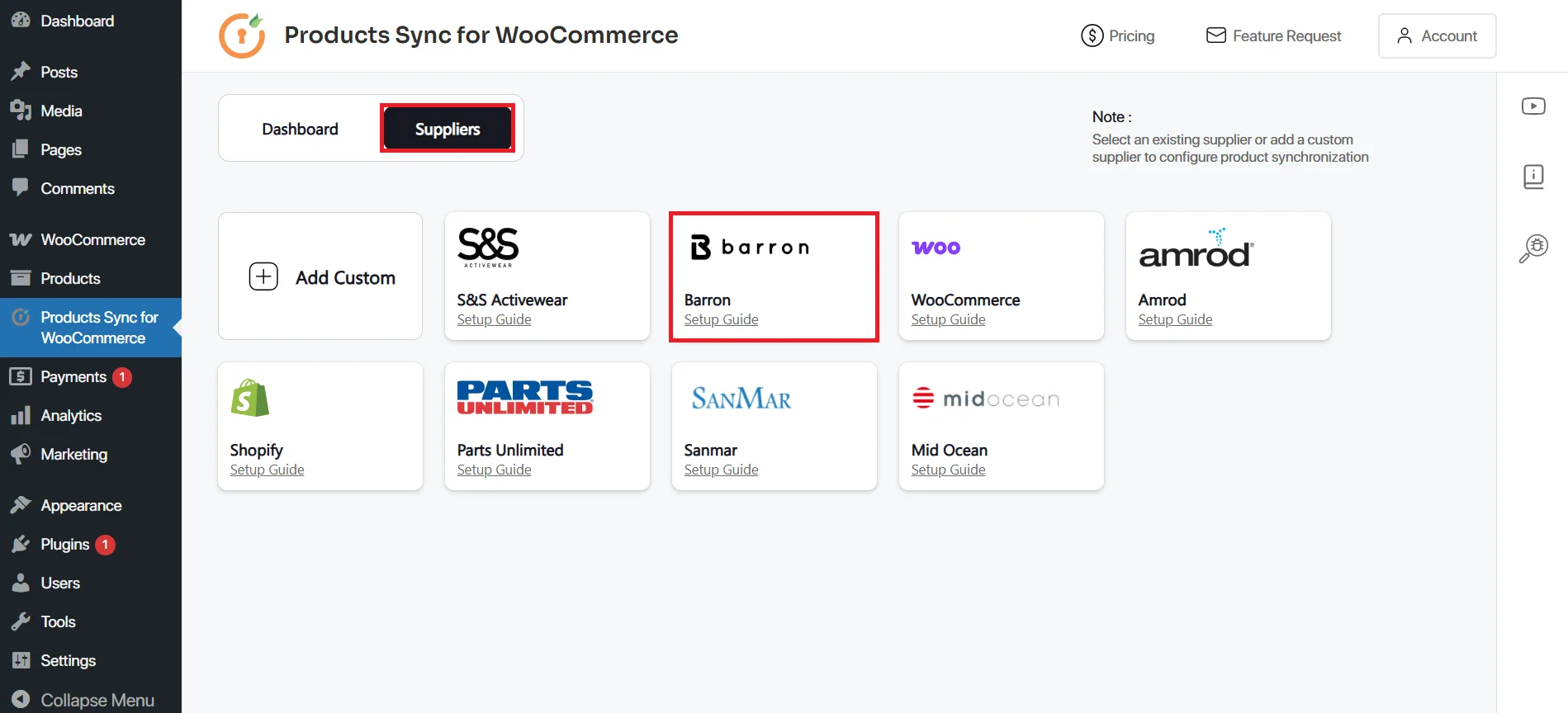
Task: Click the Shopify supplier logo
Action: 250,398
